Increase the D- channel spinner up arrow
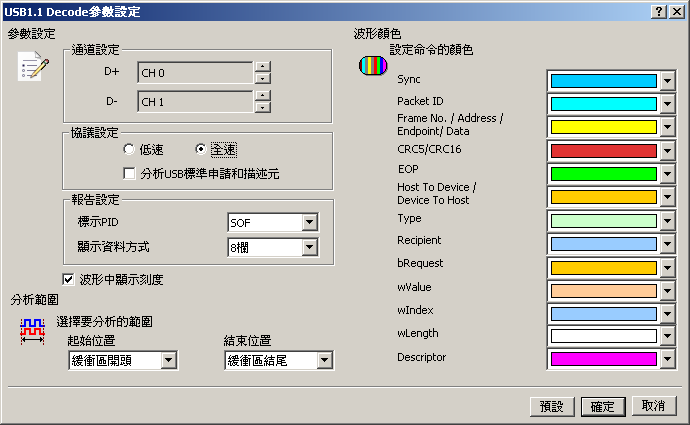The width and height of the screenshot is (690, 425). point(263,96)
